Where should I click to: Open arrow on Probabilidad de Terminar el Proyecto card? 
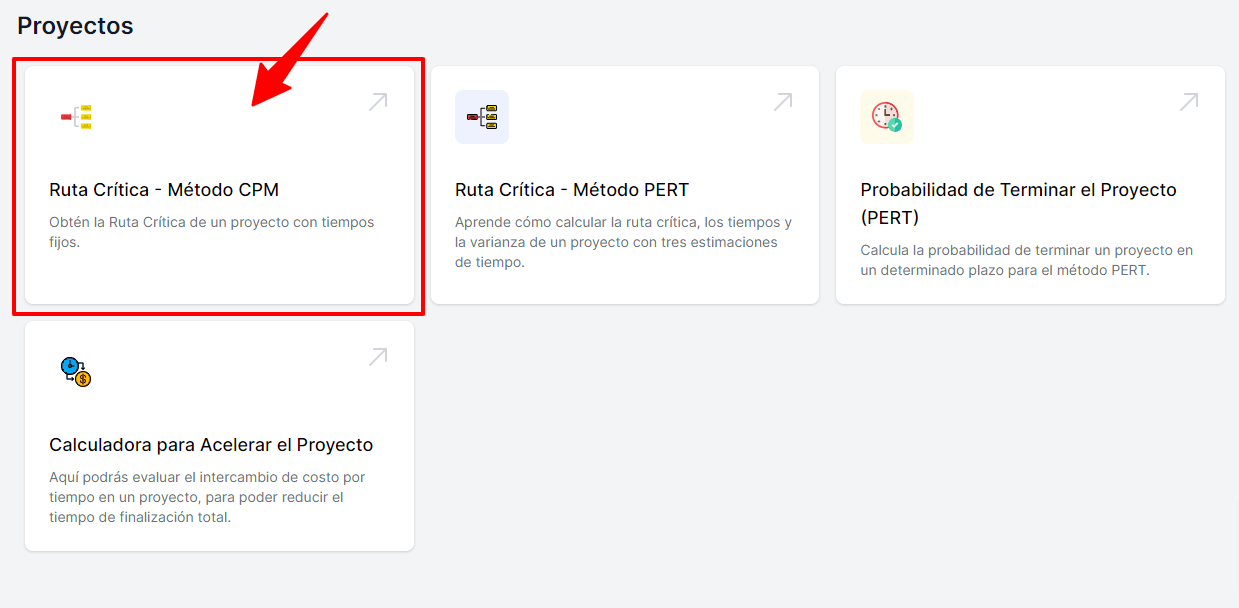coord(1189,101)
